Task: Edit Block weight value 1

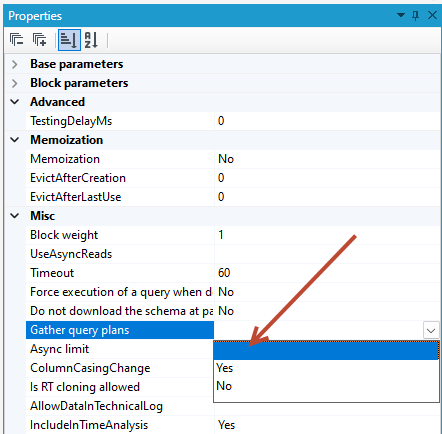Action: [x=327, y=235]
